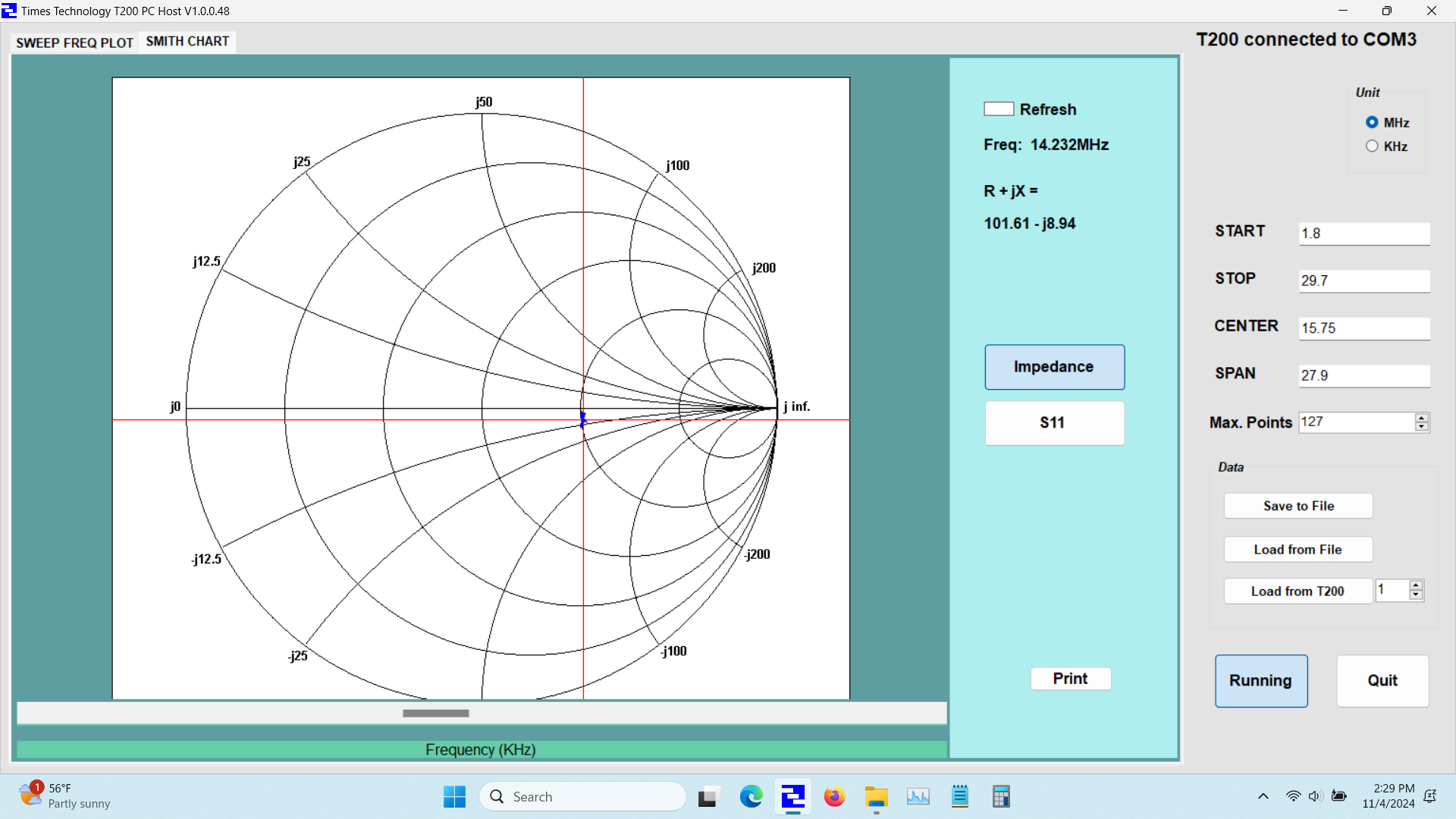Click the frequency slider thumb below chart

pyautogui.click(x=436, y=714)
